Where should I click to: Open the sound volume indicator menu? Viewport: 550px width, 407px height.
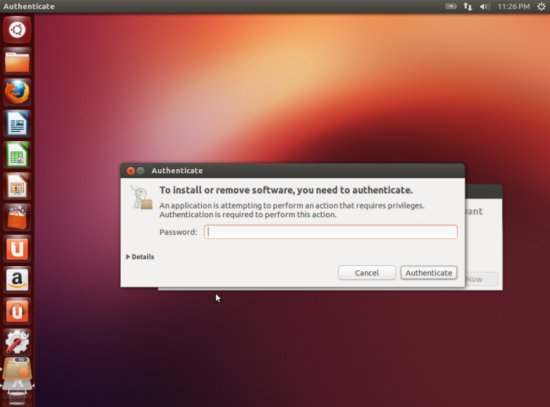click(x=484, y=6)
